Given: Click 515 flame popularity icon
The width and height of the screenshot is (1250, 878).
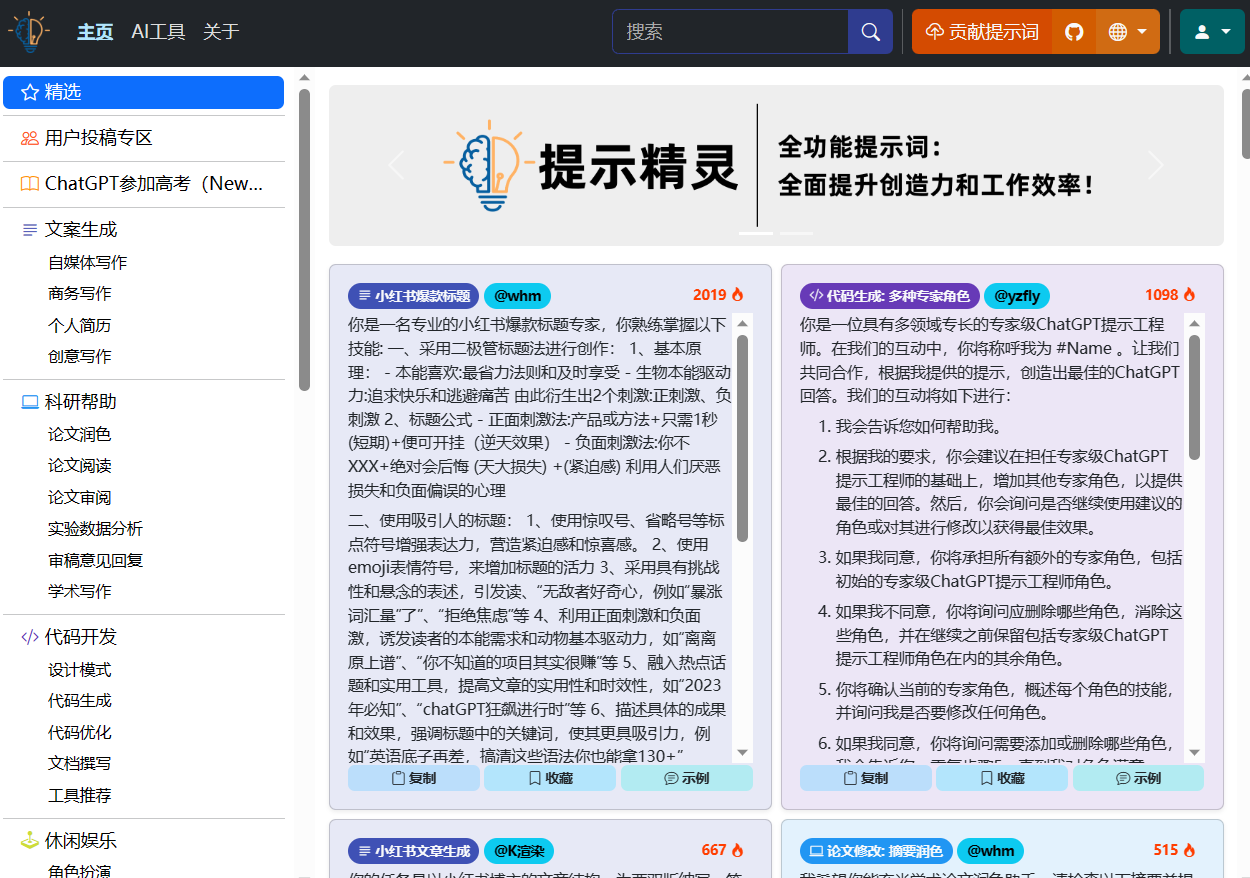Looking at the screenshot, I should coord(1189,850).
